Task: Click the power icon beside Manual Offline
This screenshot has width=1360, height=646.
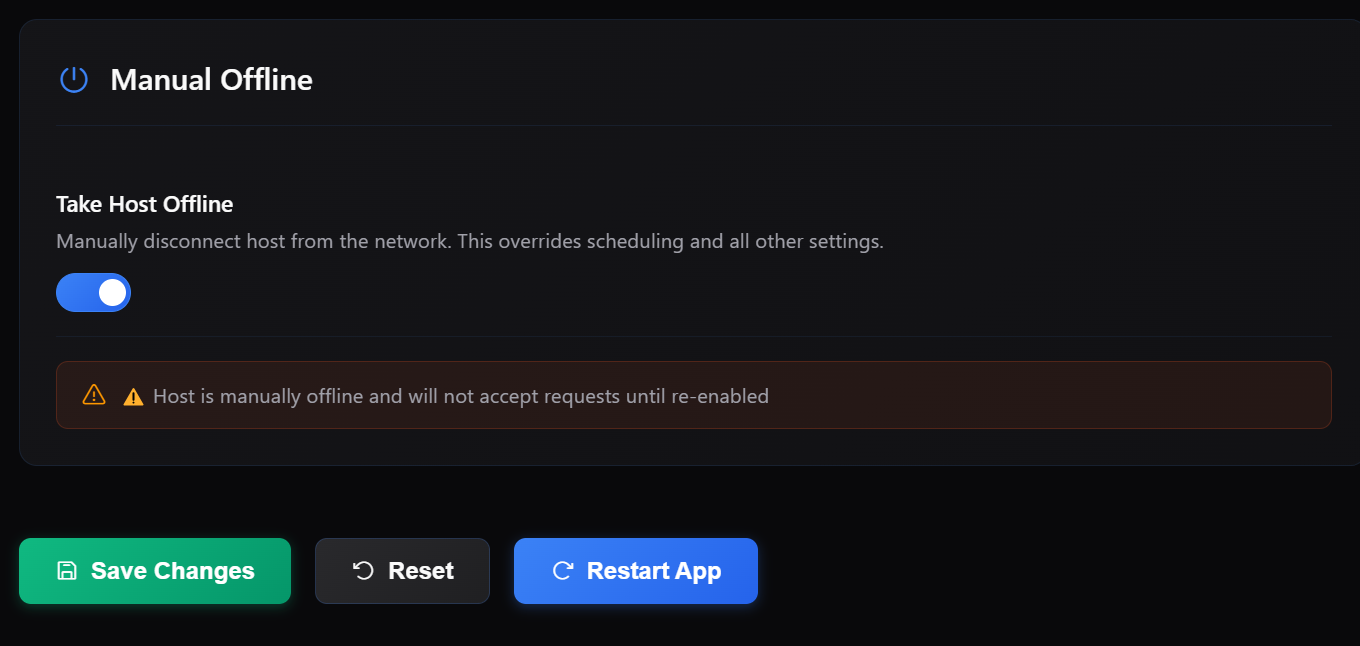Action: (73, 79)
